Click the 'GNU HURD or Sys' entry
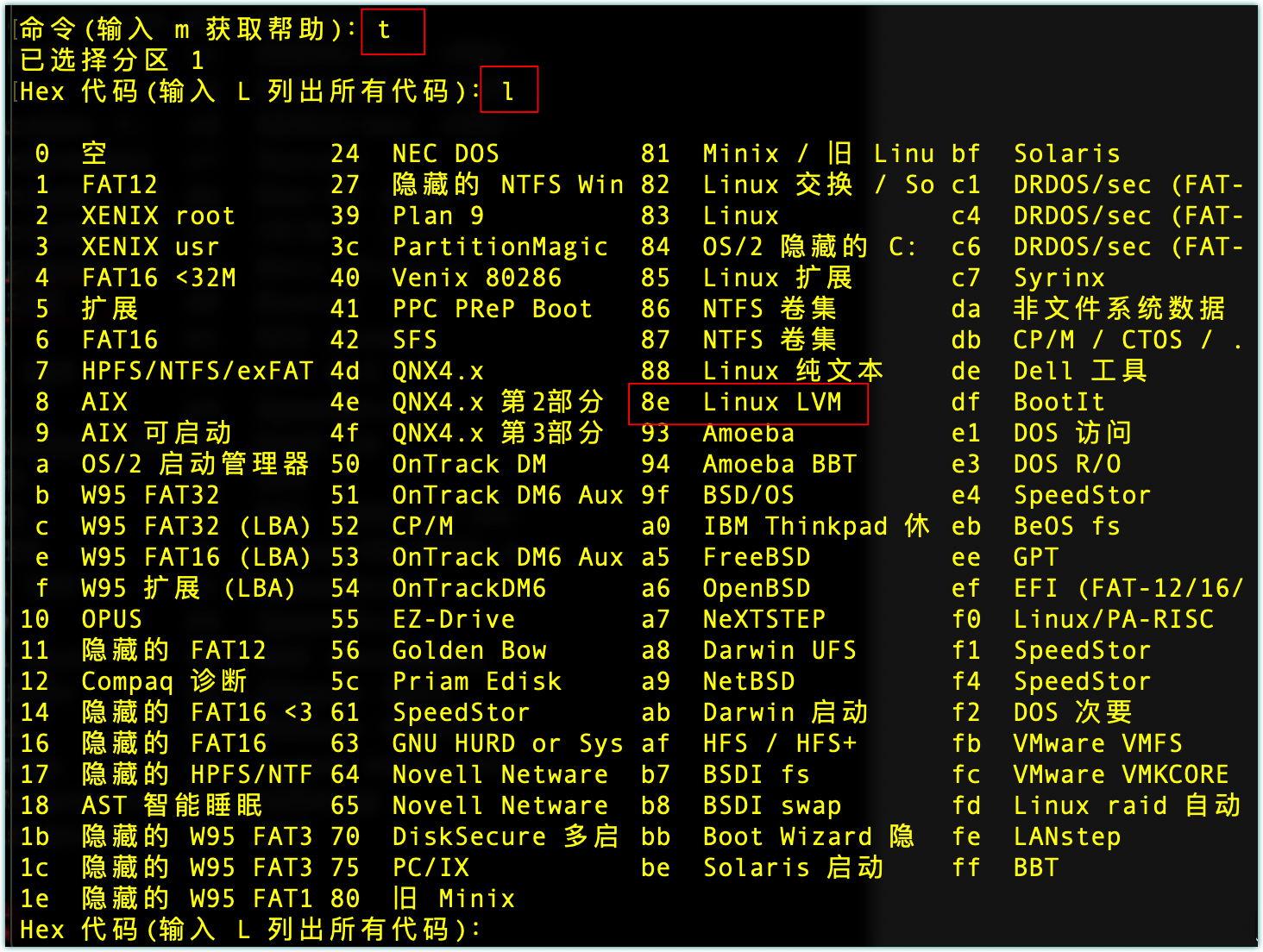 (507, 743)
